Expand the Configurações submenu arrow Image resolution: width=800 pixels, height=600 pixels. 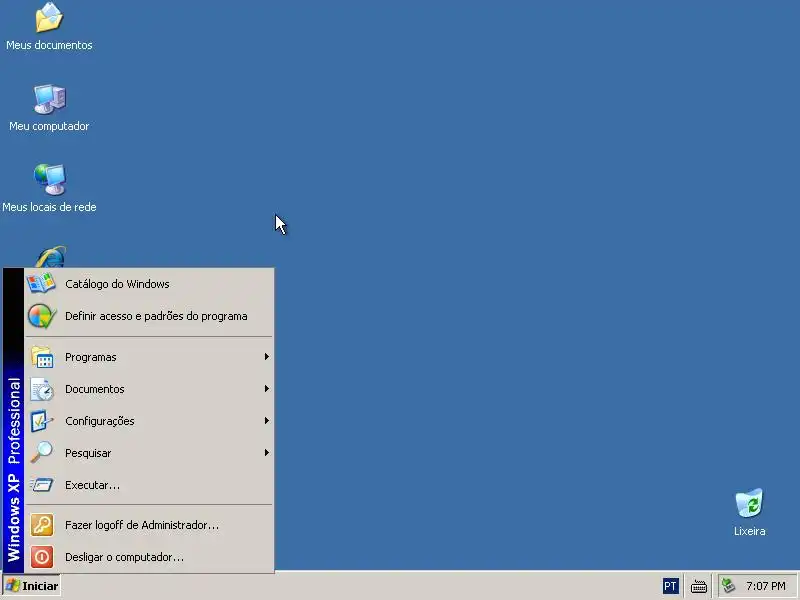coord(266,420)
